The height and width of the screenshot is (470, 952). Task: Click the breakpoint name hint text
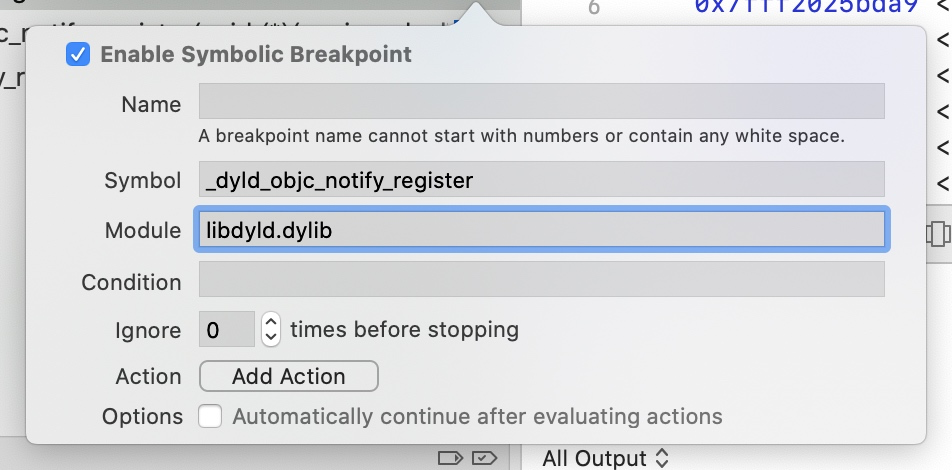[521, 135]
